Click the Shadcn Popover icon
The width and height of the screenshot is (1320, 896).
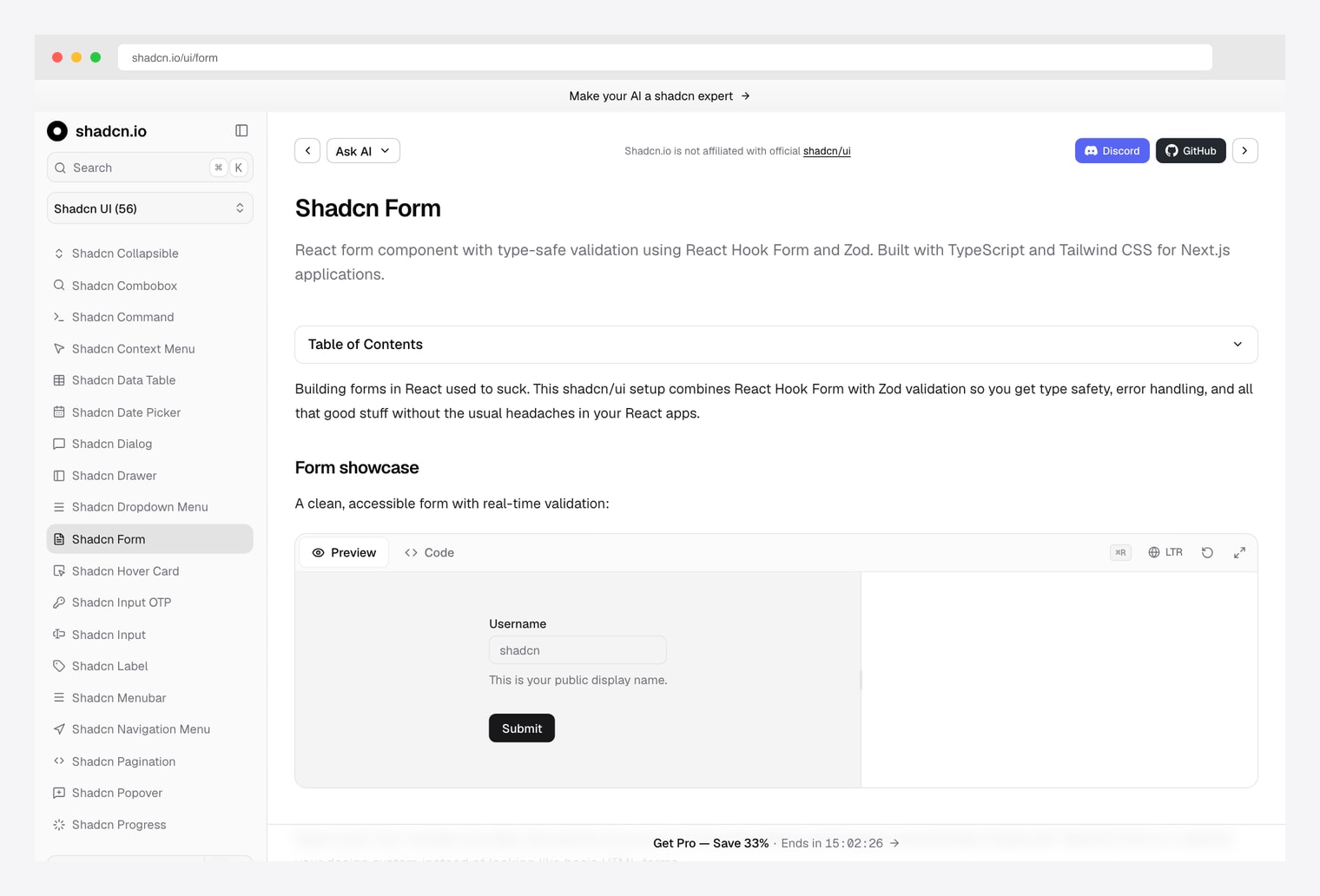(x=59, y=793)
